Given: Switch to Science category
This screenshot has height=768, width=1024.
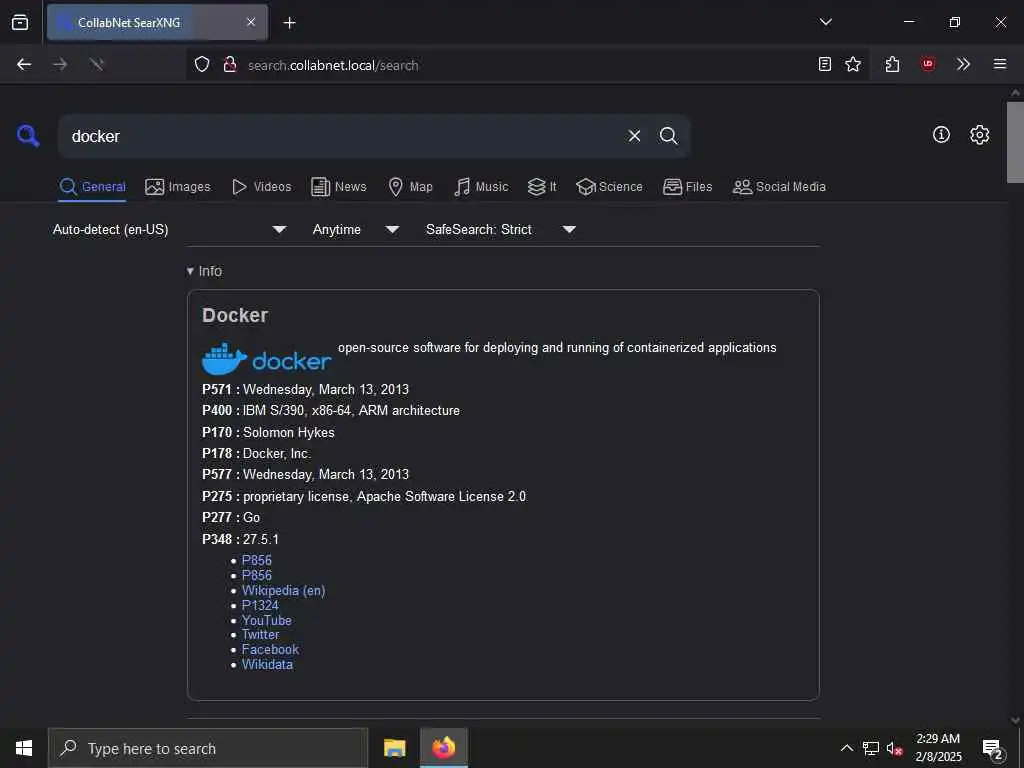Looking at the screenshot, I should point(609,187).
